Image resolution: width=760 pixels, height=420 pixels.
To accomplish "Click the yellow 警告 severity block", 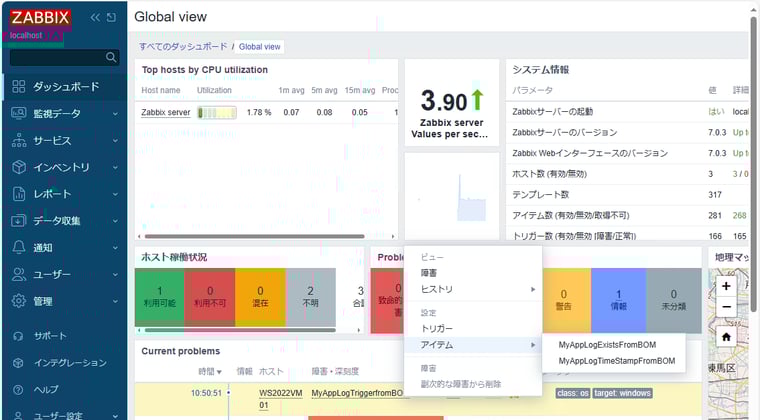I will (x=563, y=300).
